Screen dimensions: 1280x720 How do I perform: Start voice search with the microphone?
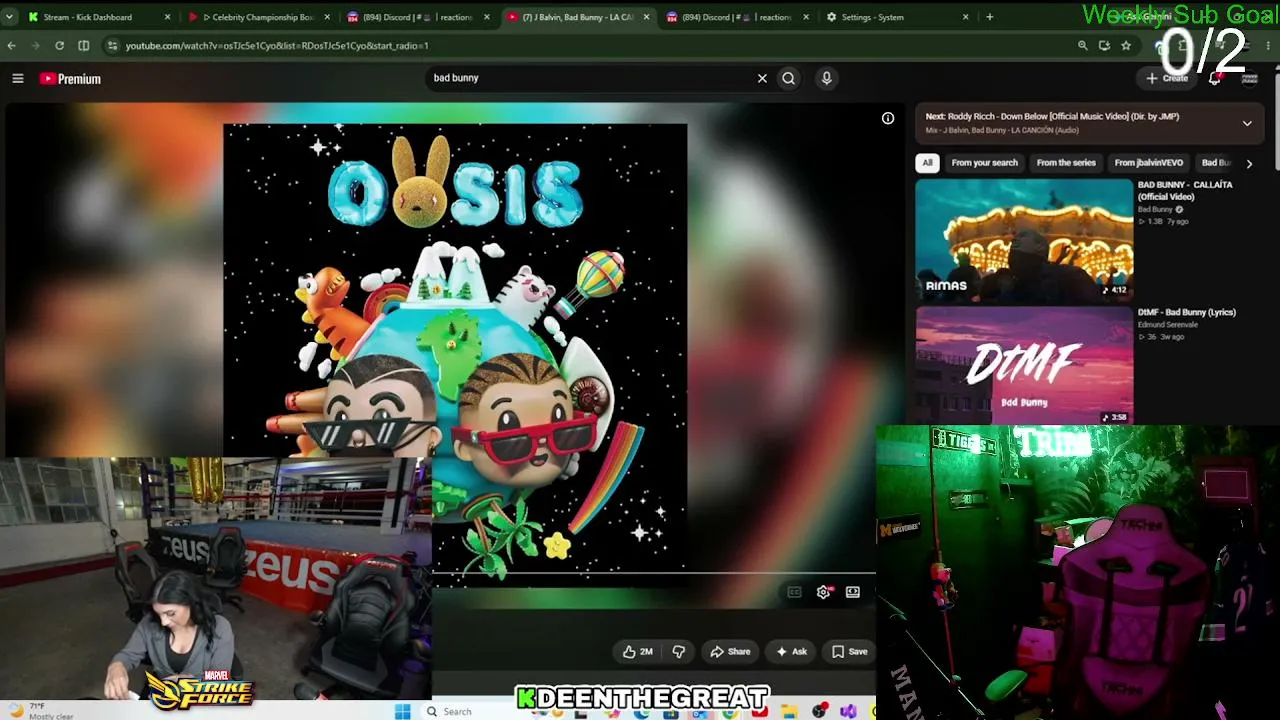(x=826, y=78)
